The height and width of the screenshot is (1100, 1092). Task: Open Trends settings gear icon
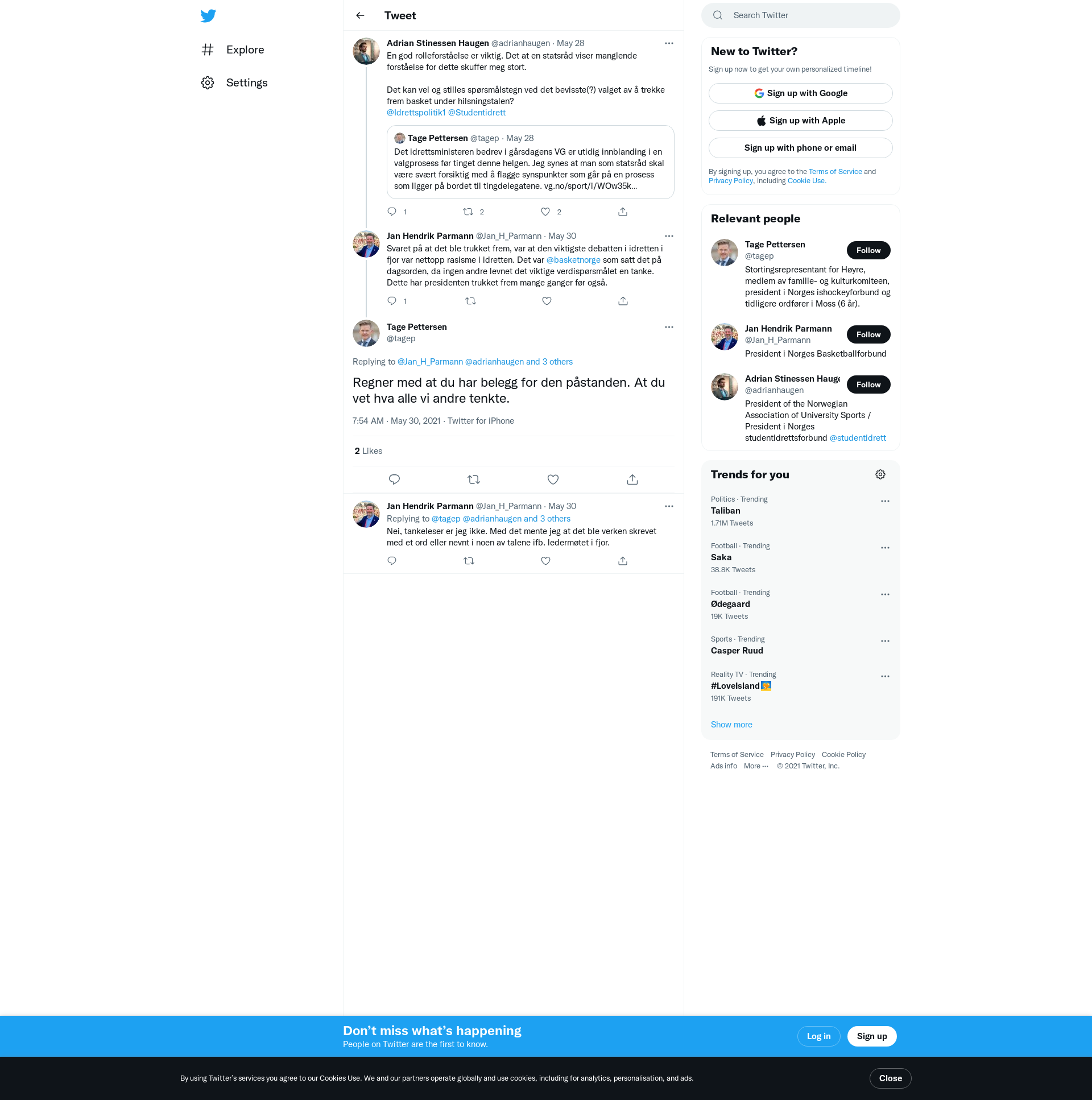(x=880, y=475)
